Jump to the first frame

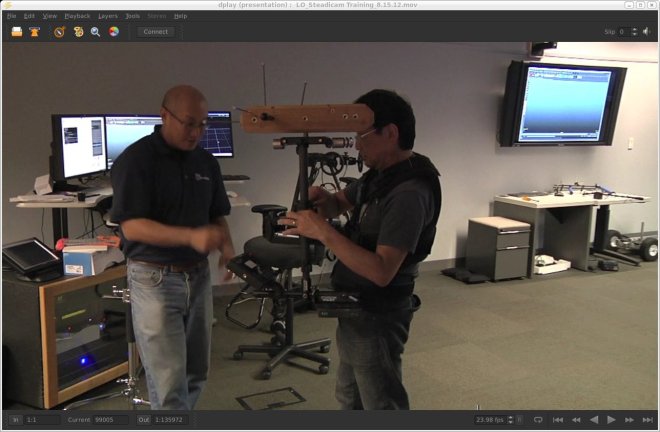click(558, 420)
